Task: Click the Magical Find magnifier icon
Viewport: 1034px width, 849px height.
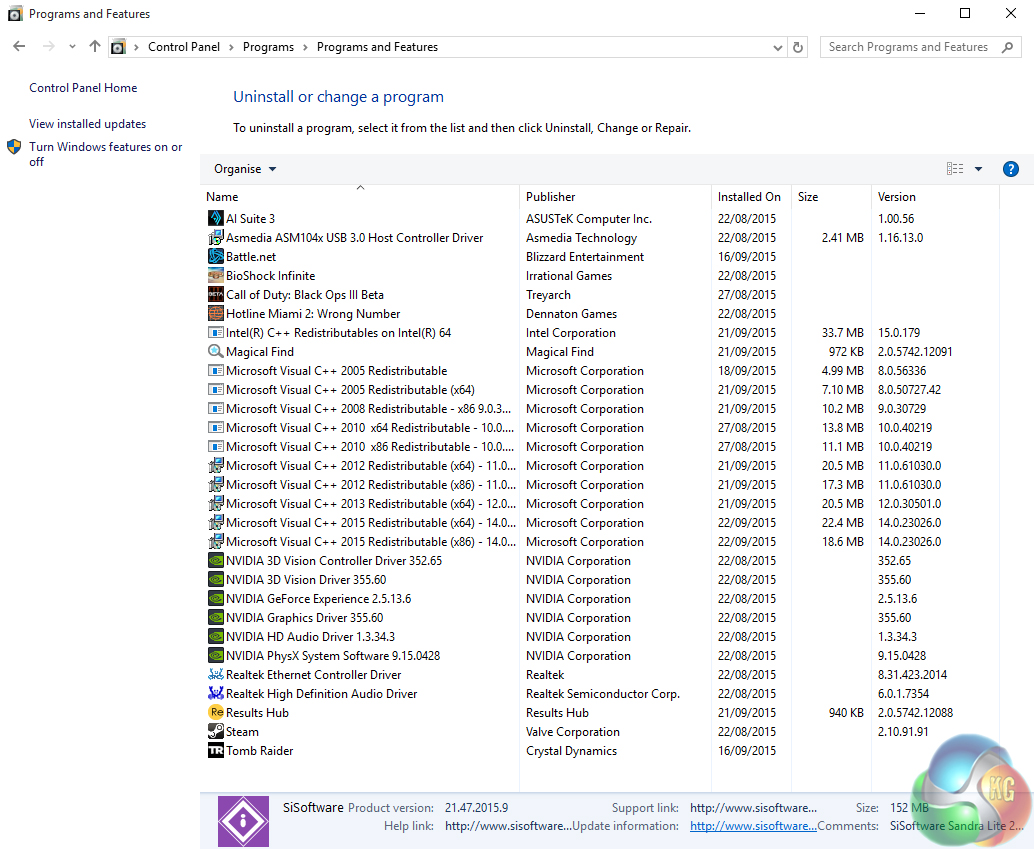Action: (x=215, y=352)
